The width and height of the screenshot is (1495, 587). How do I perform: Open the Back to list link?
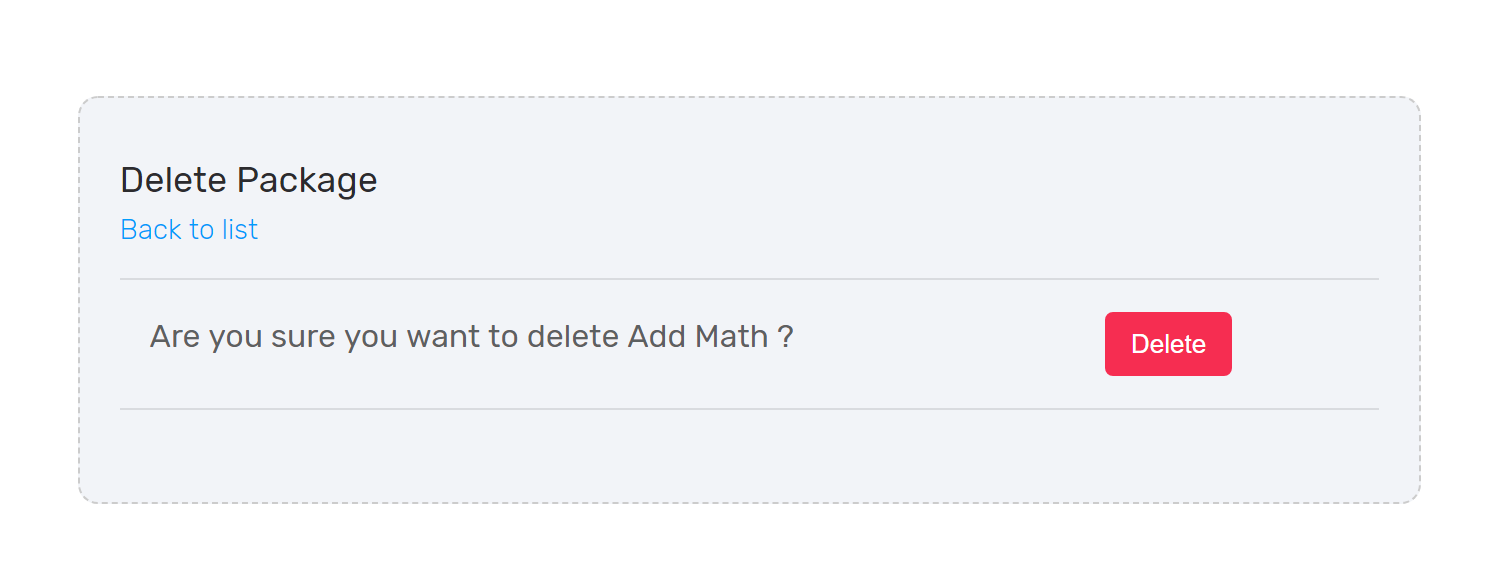(189, 230)
